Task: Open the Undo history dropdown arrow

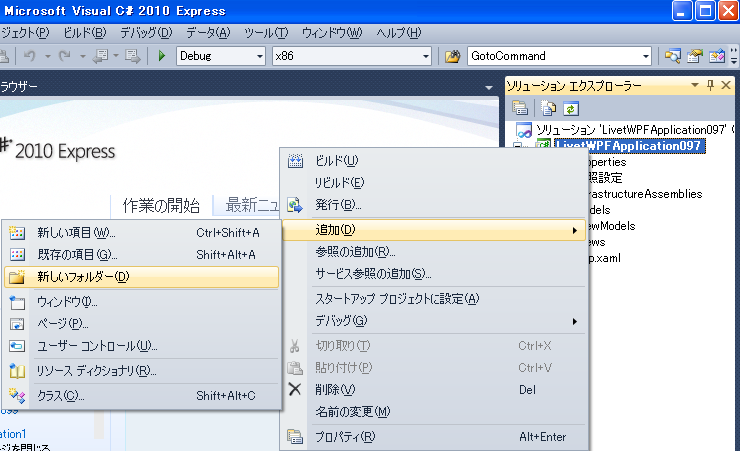Action: click(48, 57)
